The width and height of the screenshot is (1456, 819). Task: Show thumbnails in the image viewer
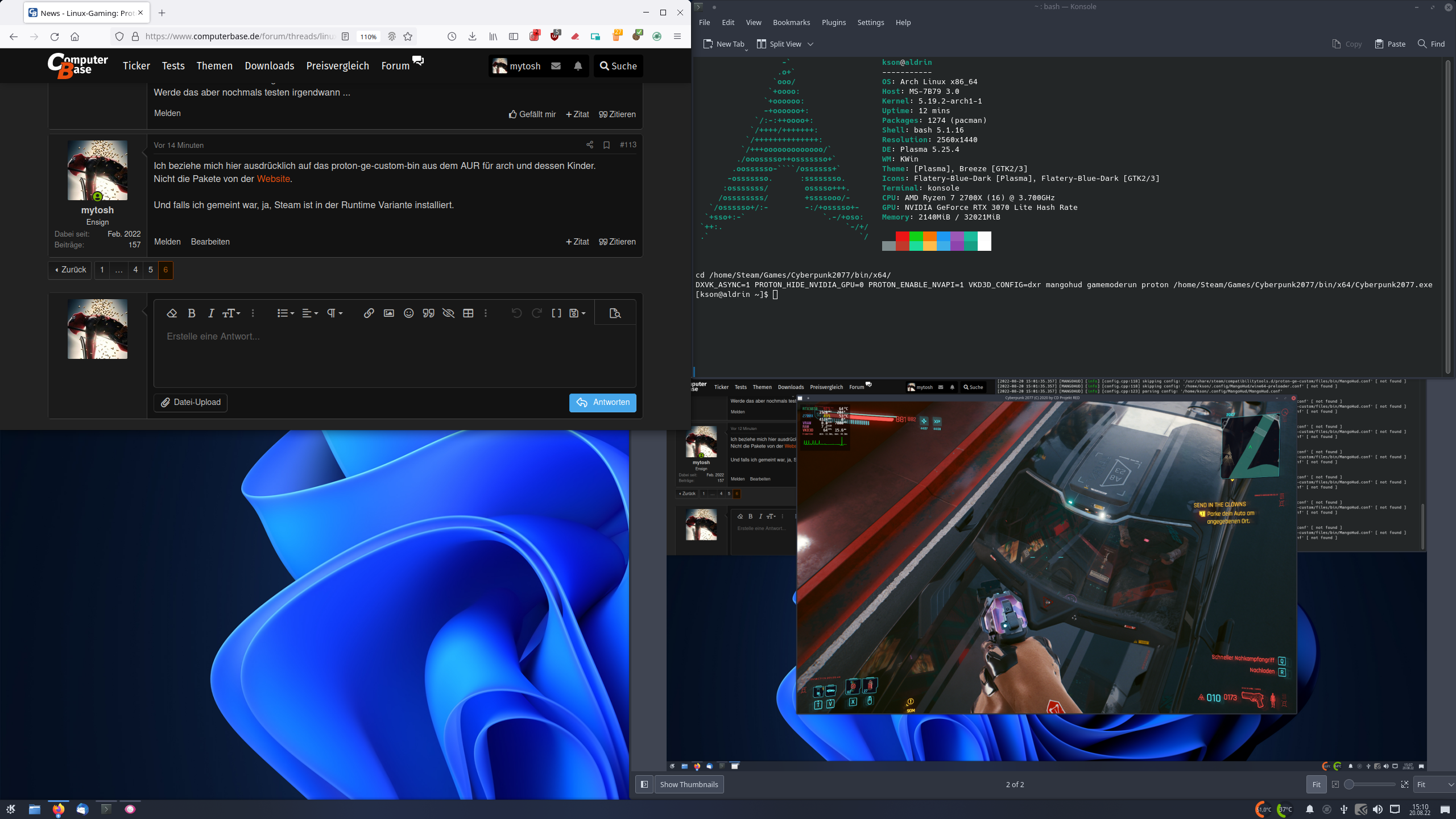[x=689, y=784]
